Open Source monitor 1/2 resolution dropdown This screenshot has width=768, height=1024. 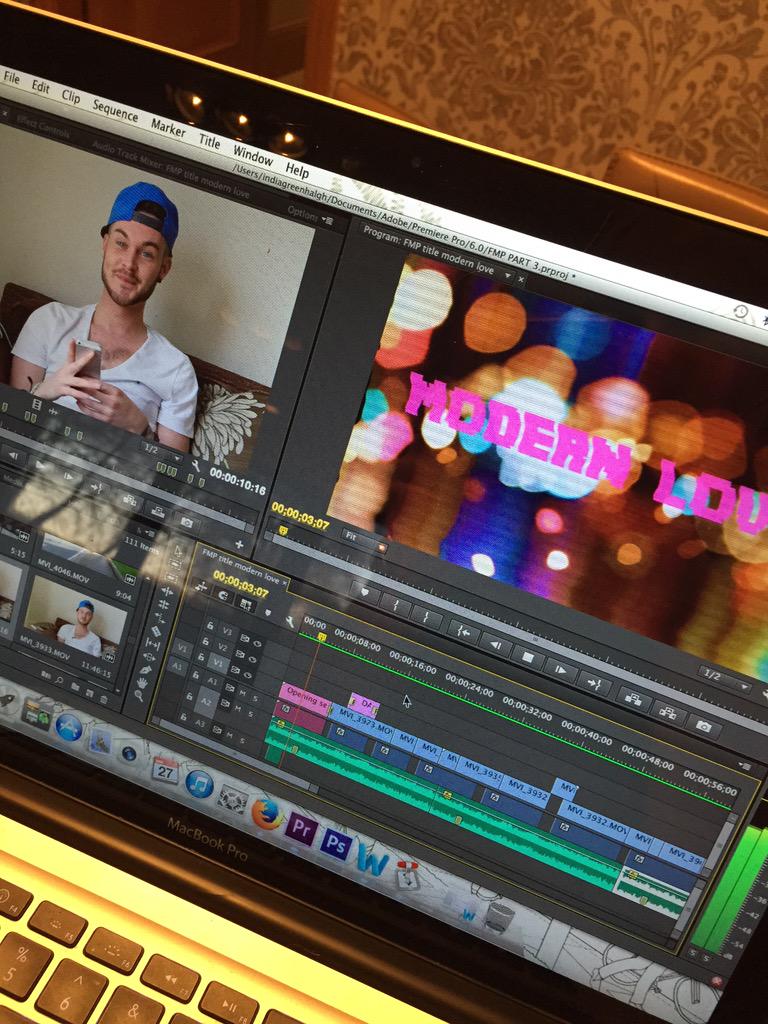click(x=161, y=451)
